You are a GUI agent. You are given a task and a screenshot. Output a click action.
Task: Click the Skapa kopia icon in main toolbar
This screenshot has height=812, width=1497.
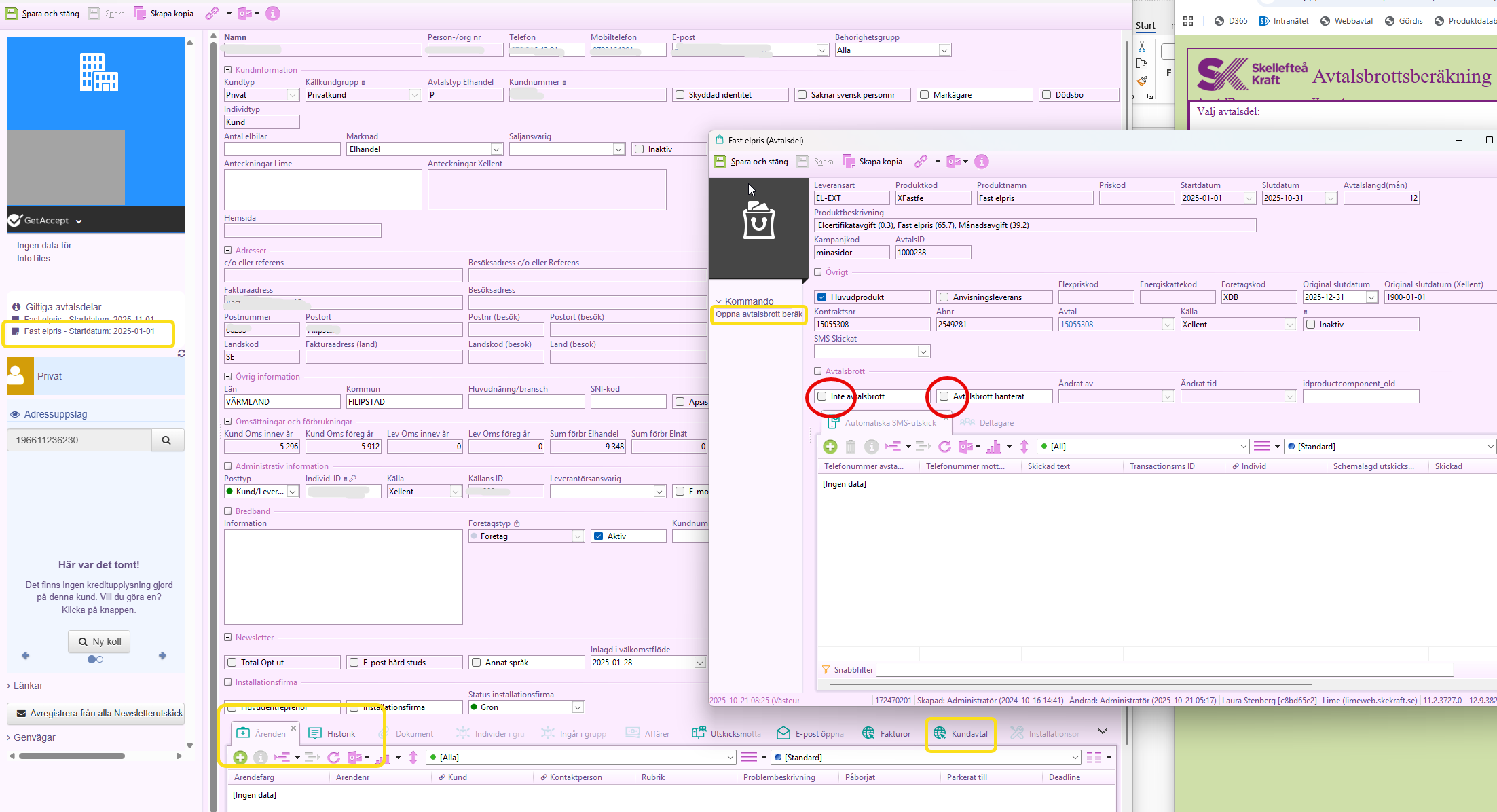coord(140,14)
